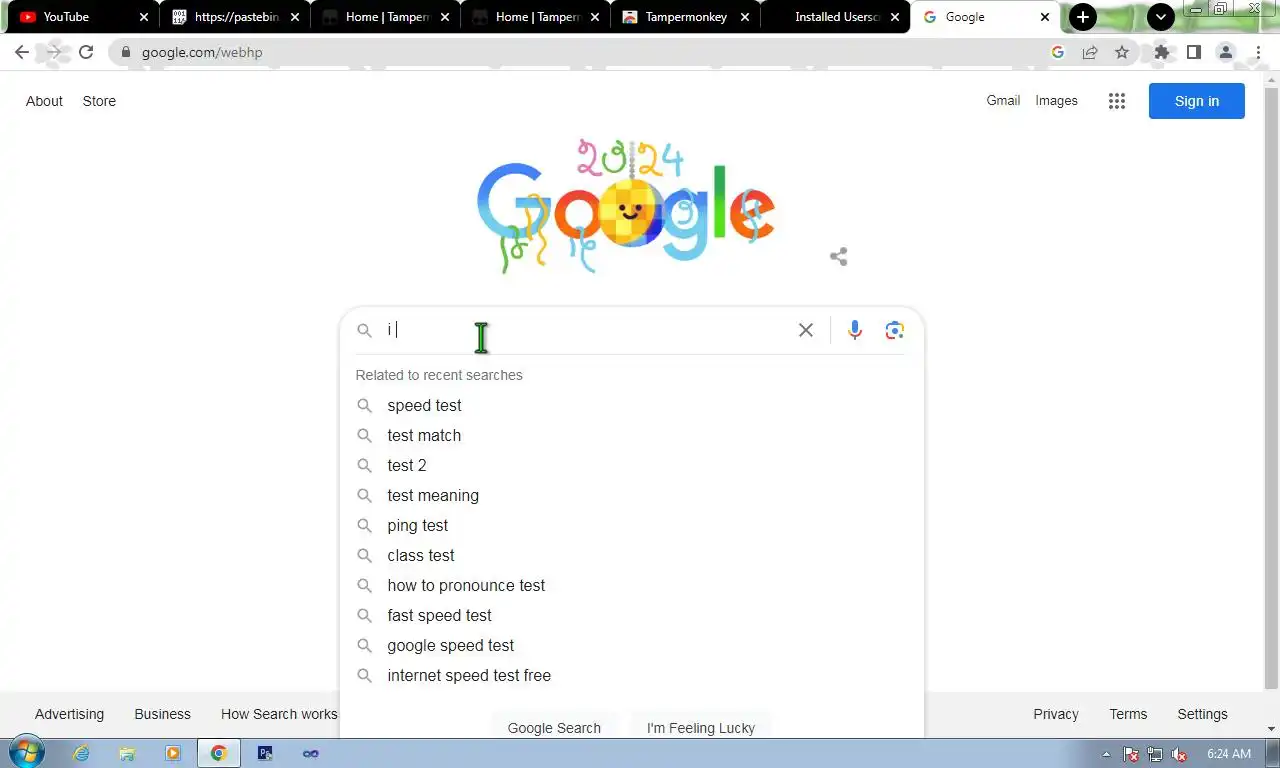Bookmark this page with the star icon
The image size is (1280, 768).
(1122, 52)
